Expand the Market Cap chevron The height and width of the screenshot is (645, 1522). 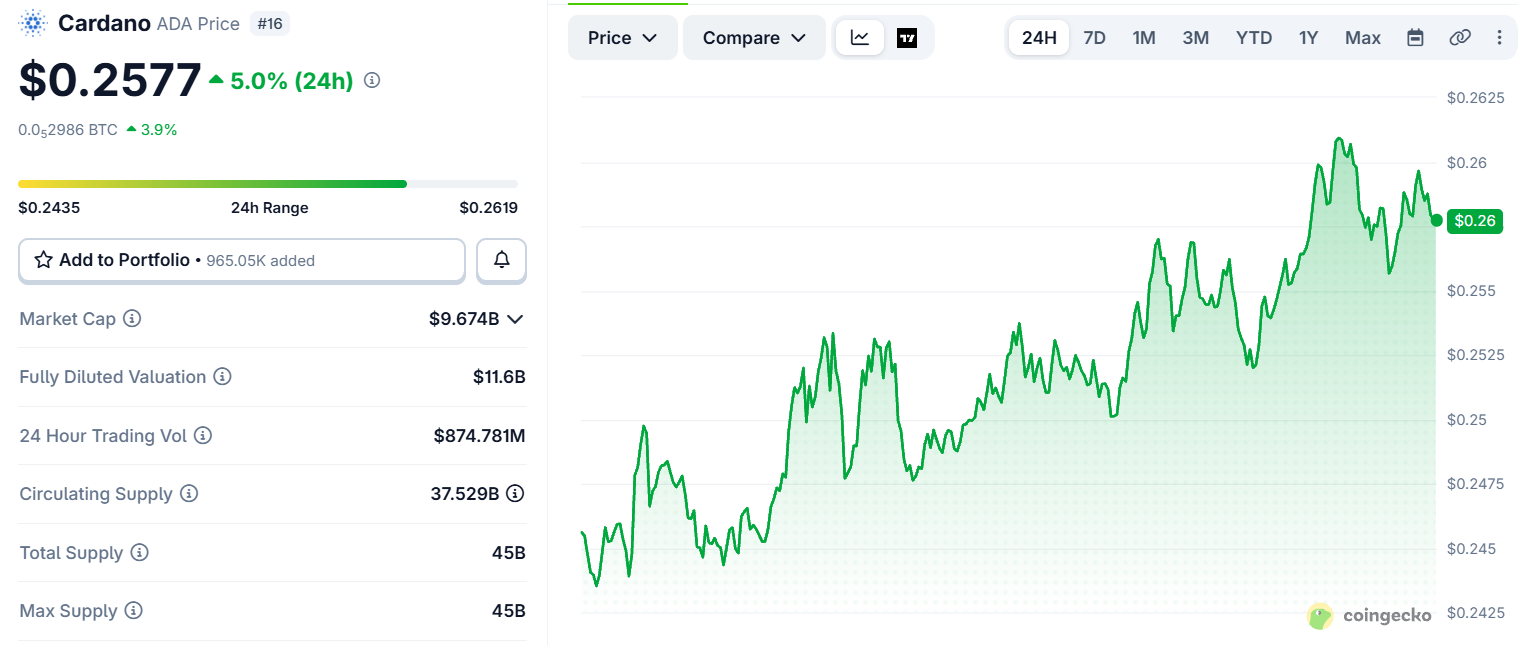click(x=515, y=319)
